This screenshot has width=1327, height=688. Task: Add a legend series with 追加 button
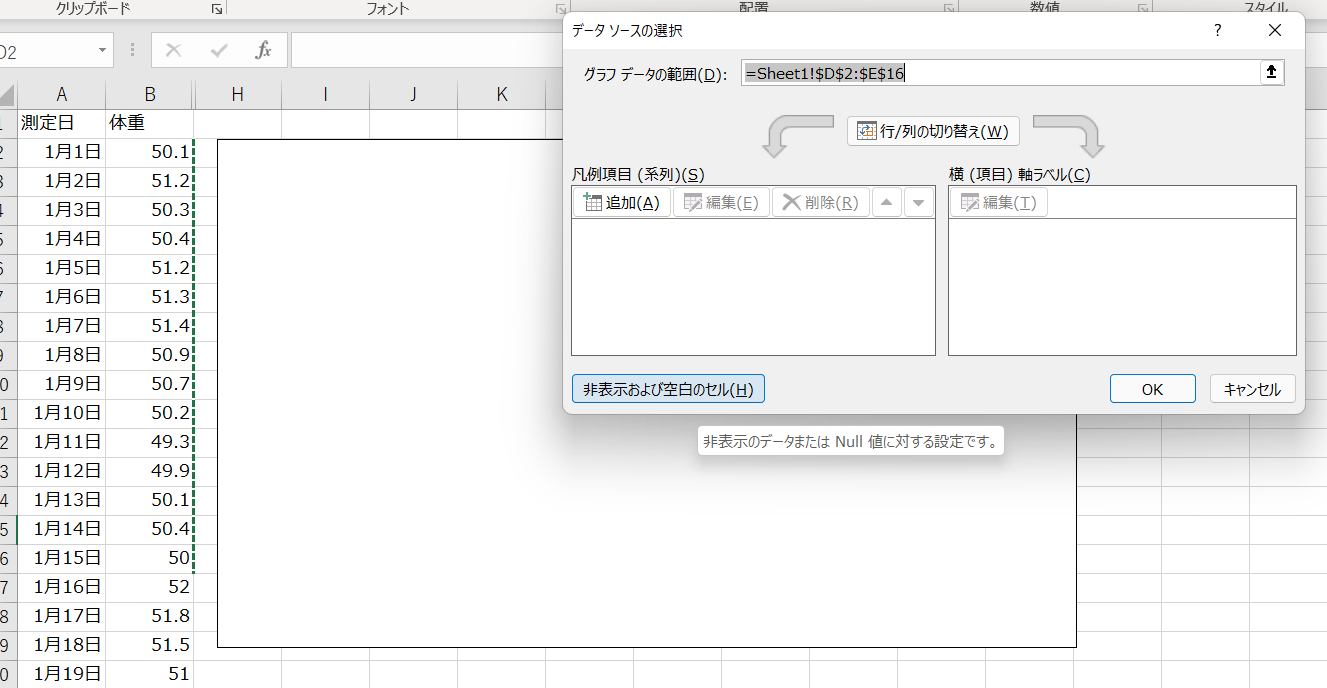tap(621, 203)
